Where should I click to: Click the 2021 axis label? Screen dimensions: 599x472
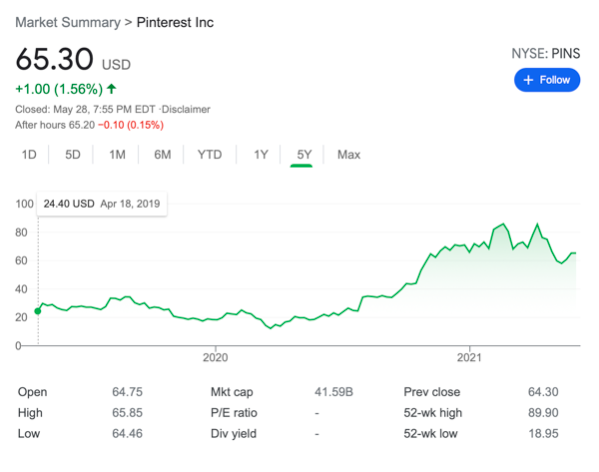469,357
